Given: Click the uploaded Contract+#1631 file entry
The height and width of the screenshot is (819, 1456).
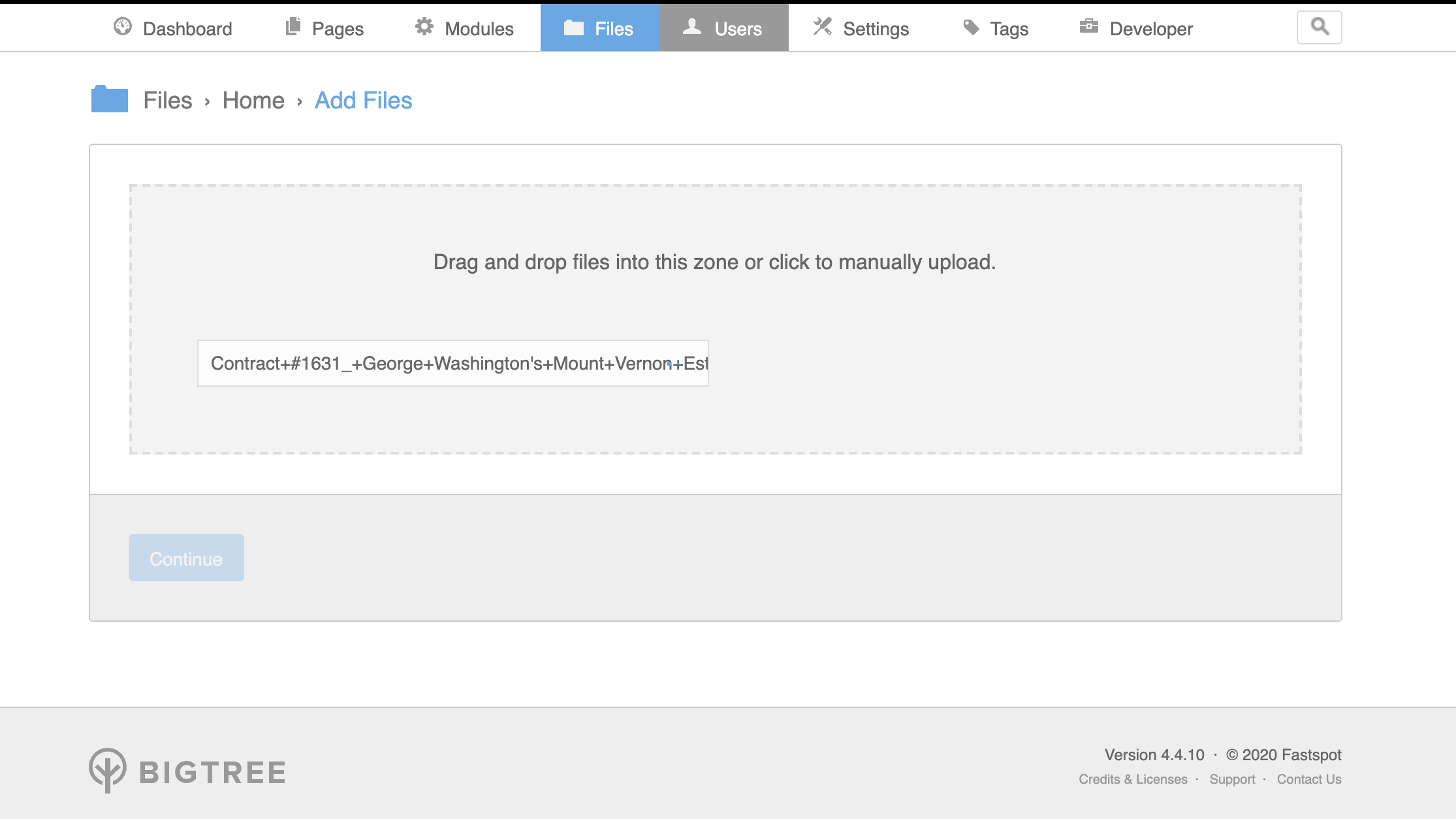Looking at the screenshot, I should pos(453,363).
